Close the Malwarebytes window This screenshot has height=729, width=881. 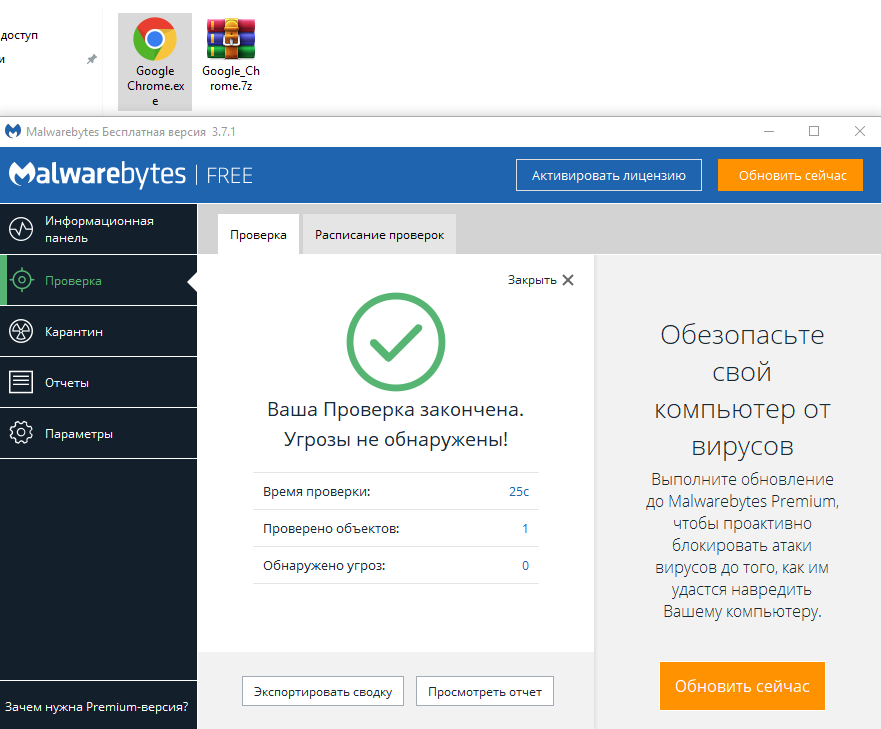[860, 132]
